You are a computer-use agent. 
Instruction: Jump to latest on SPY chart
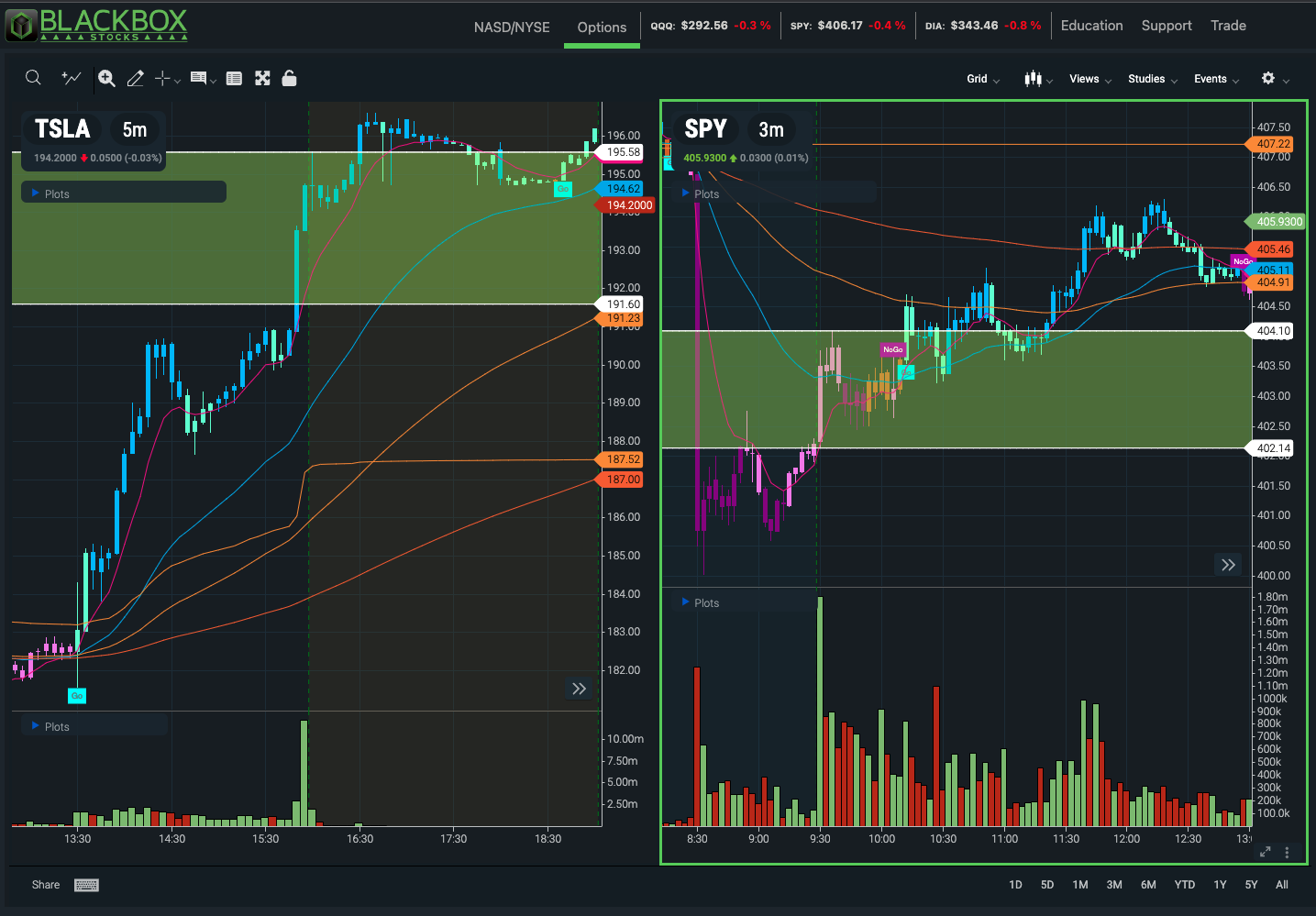pos(1228,565)
